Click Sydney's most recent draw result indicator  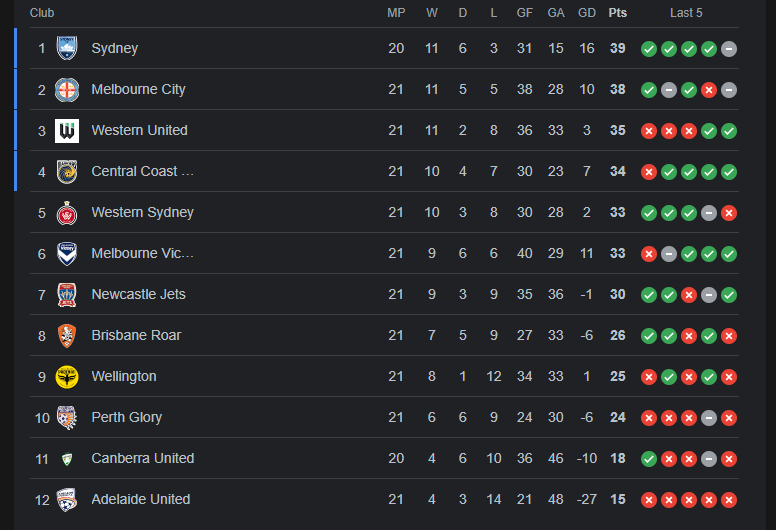click(729, 48)
